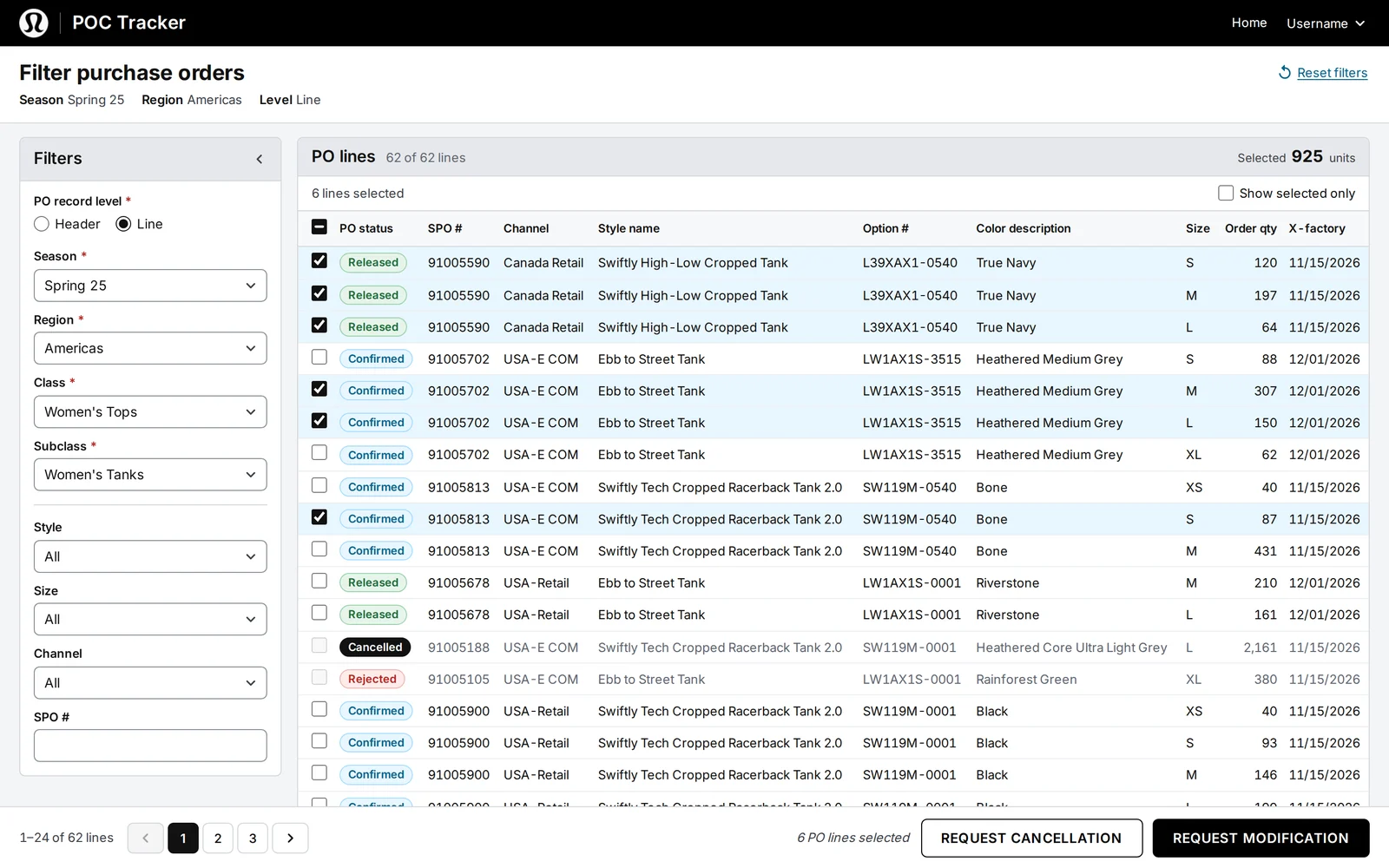This screenshot has width=1389, height=868.
Task: Open the Season dropdown Spring 25
Action: pos(150,286)
